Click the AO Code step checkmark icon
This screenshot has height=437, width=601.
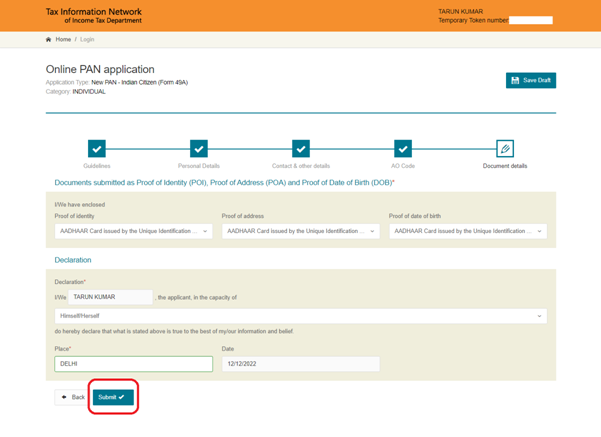(x=403, y=148)
